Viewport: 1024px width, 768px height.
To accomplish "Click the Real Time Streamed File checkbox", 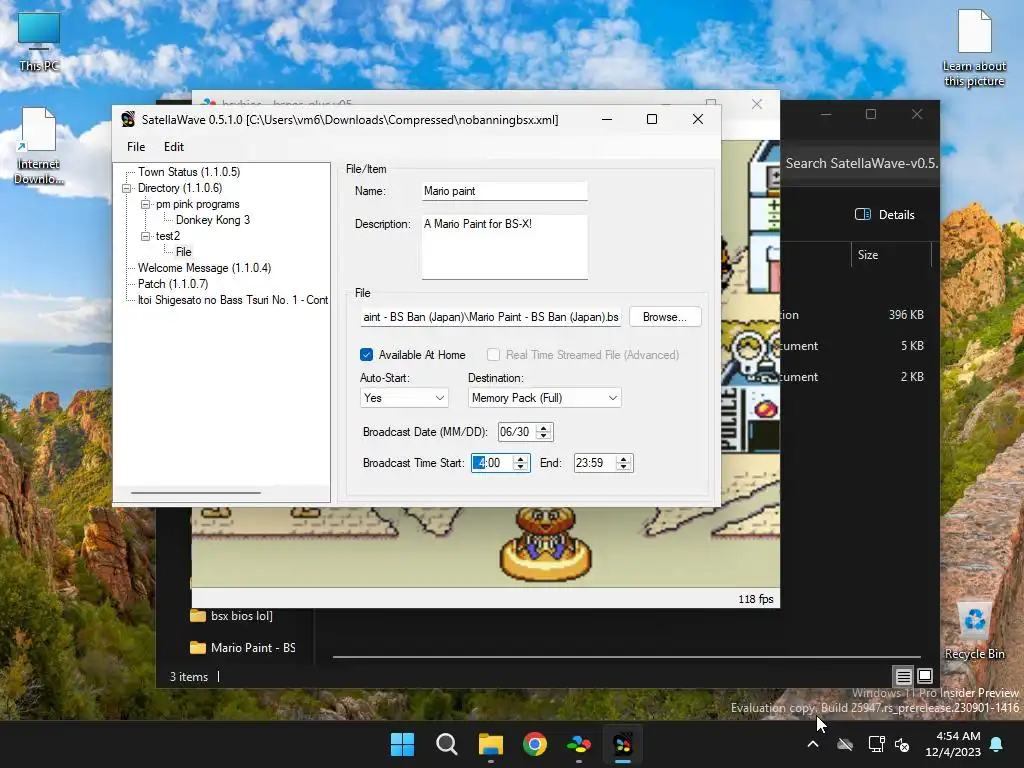I will point(493,355).
